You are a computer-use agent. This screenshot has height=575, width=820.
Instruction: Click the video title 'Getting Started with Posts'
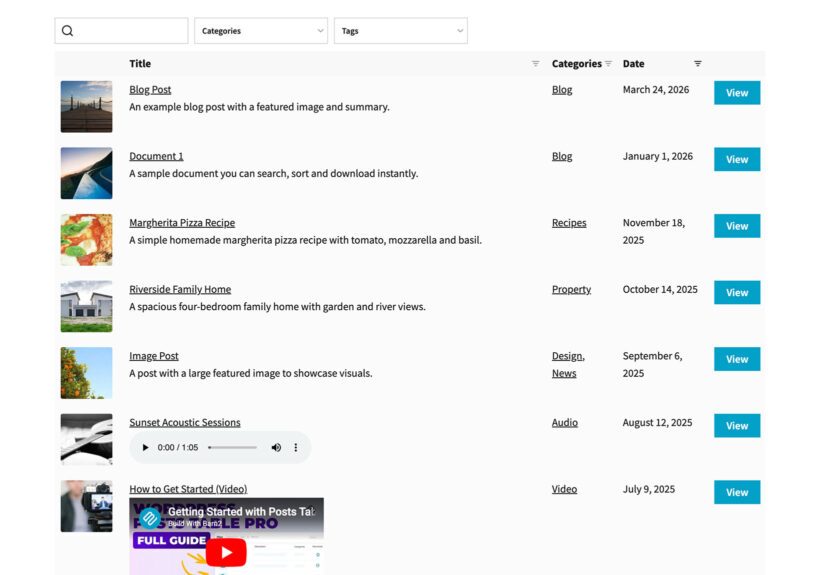241,512
